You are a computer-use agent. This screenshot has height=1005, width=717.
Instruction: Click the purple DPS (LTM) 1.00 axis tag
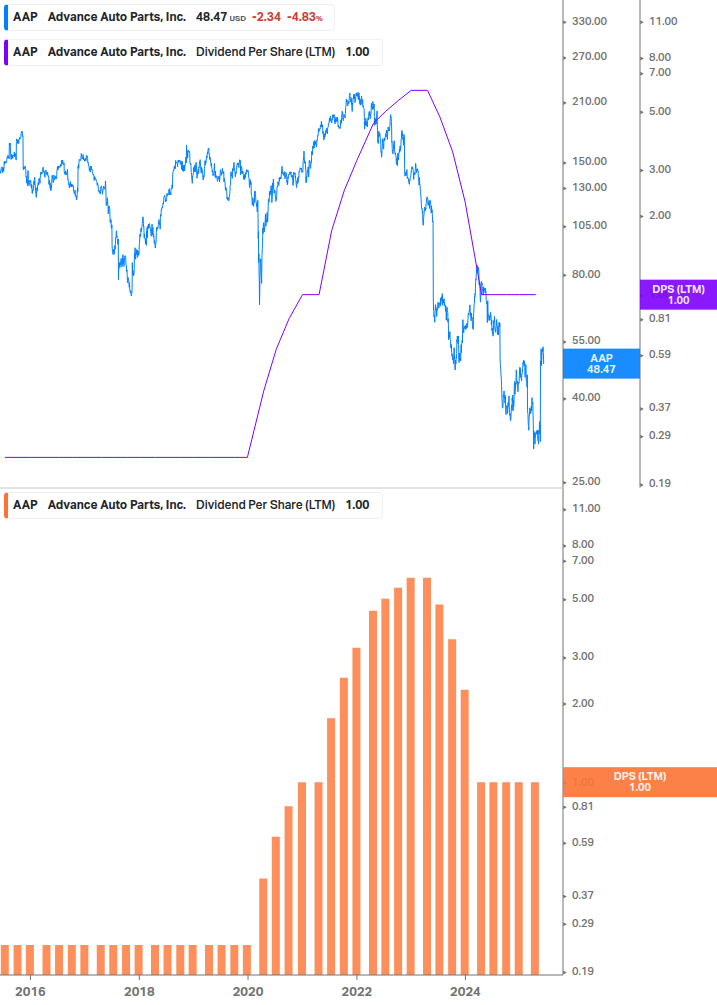678,295
